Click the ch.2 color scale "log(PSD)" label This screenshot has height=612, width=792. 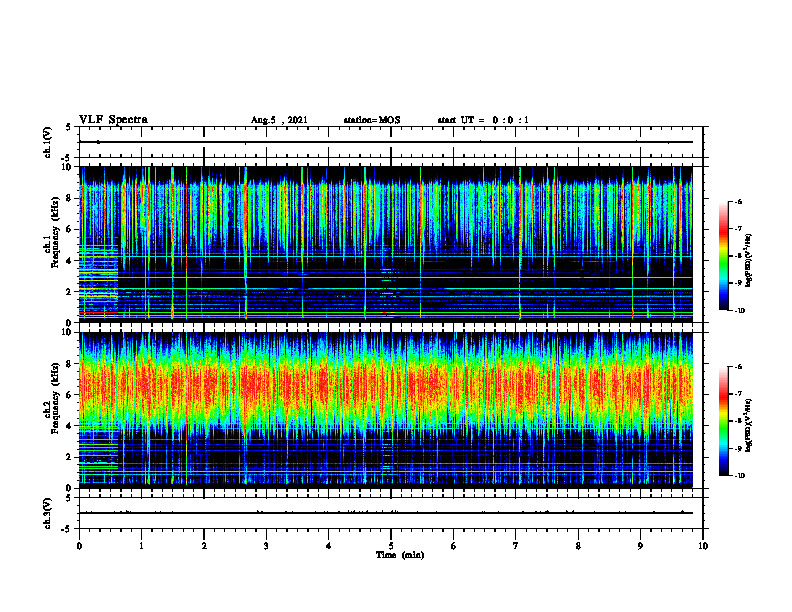(x=749, y=425)
